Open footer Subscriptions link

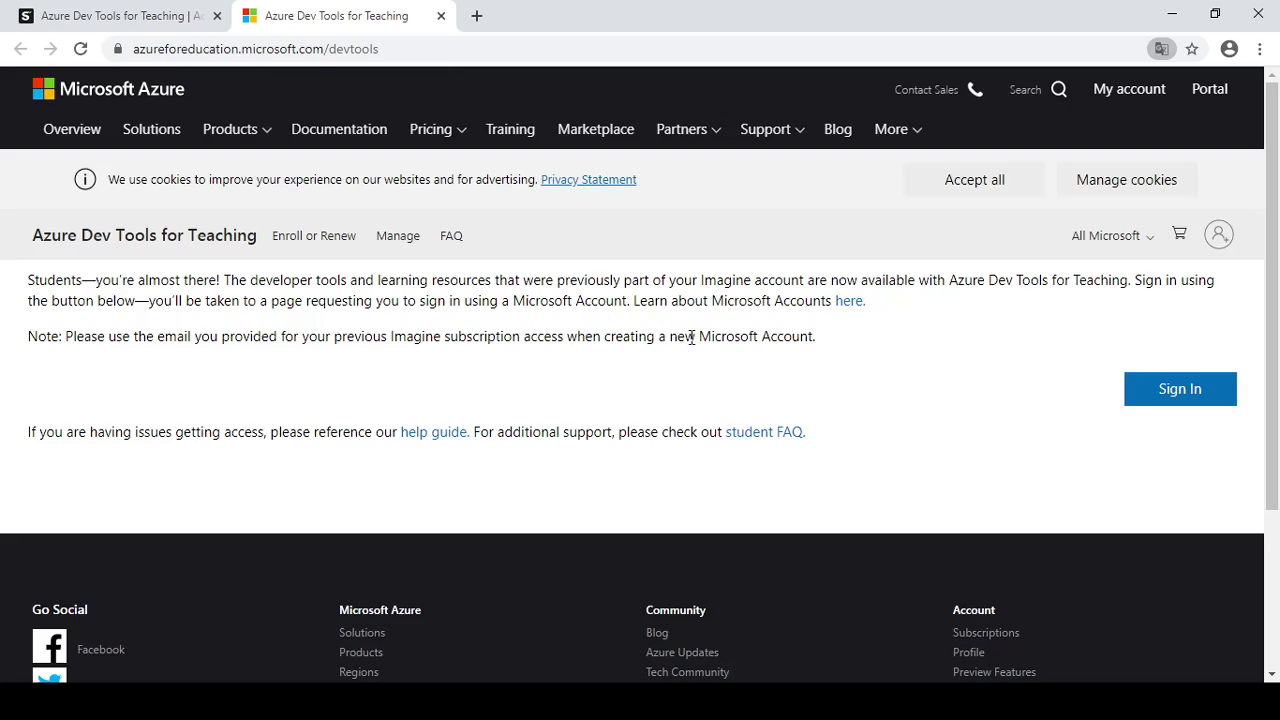986,633
